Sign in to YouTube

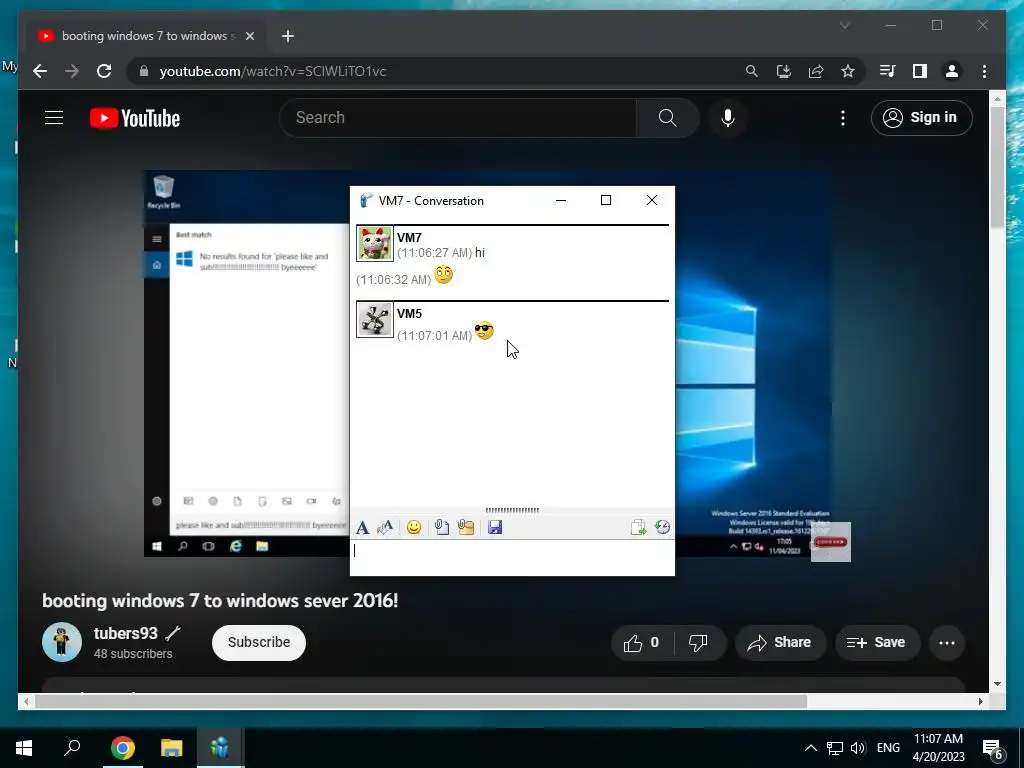pyautogui.click(x=921, y=118)
